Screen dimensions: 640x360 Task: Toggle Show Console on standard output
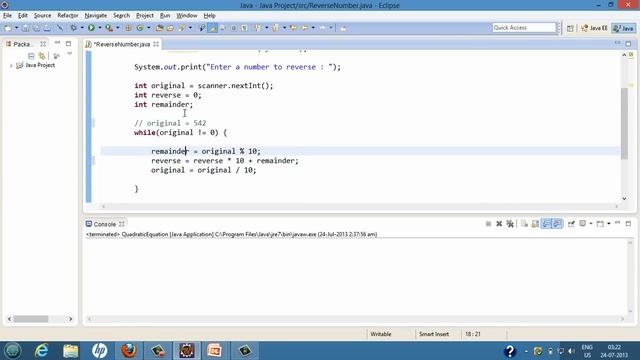[x=546, y=224]
